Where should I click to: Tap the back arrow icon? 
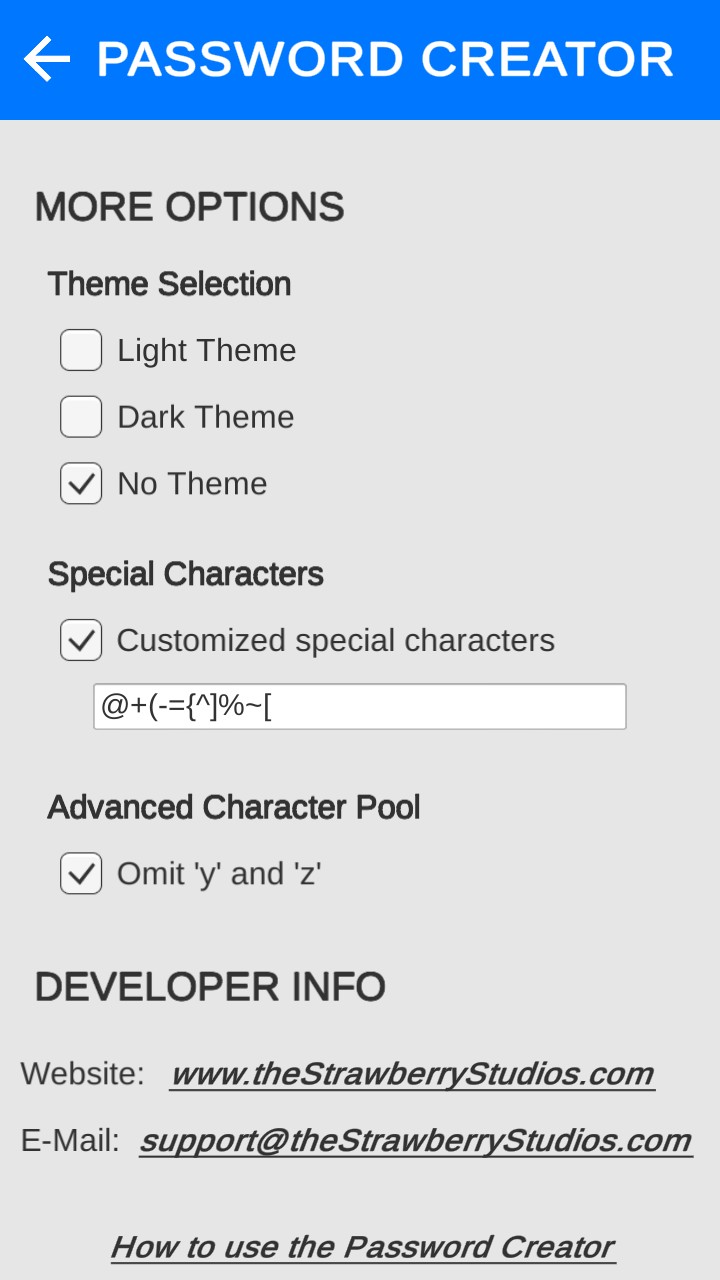point(47,60)
